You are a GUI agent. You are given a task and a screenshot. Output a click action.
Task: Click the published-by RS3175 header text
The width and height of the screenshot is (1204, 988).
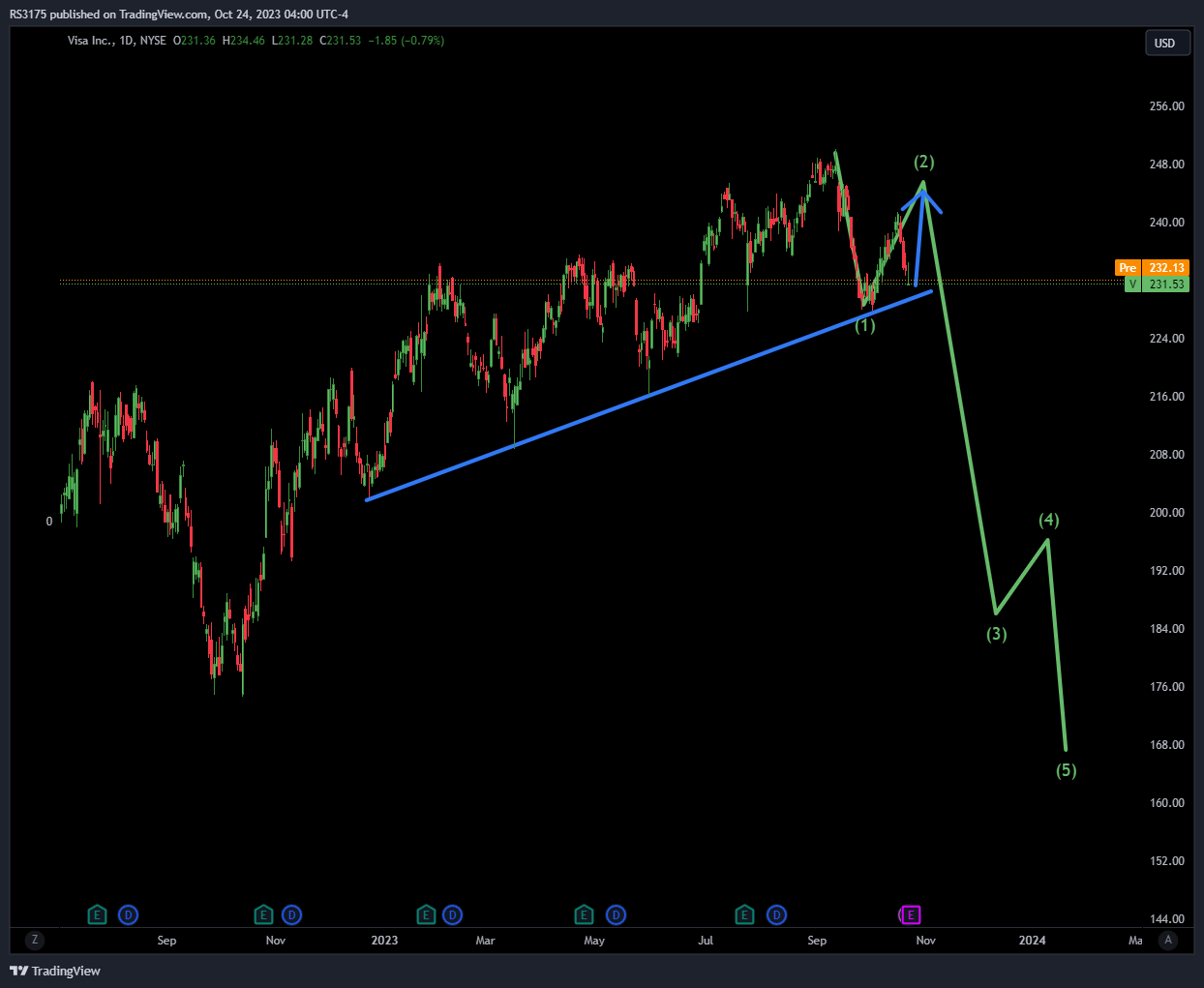[179, 15]
